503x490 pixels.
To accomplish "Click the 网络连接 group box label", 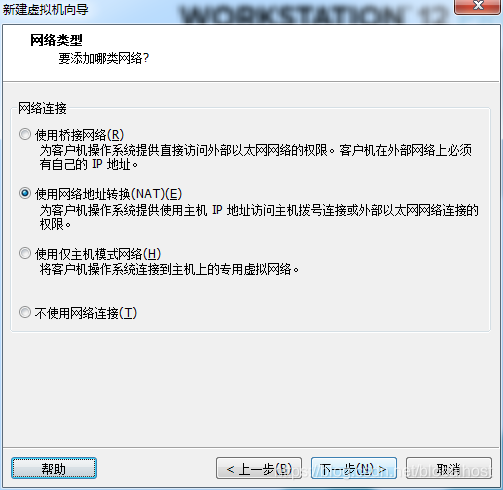I will (42, 108).
